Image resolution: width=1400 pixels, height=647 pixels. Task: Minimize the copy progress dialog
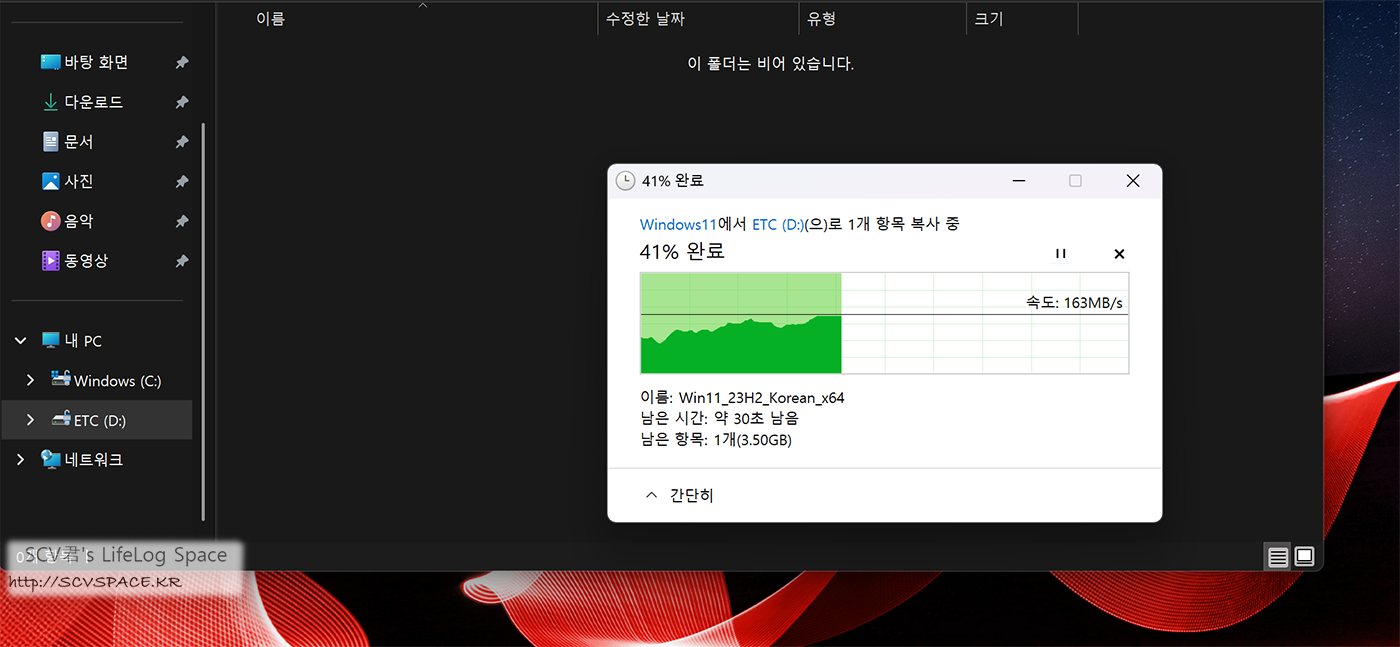point(1019,181)
